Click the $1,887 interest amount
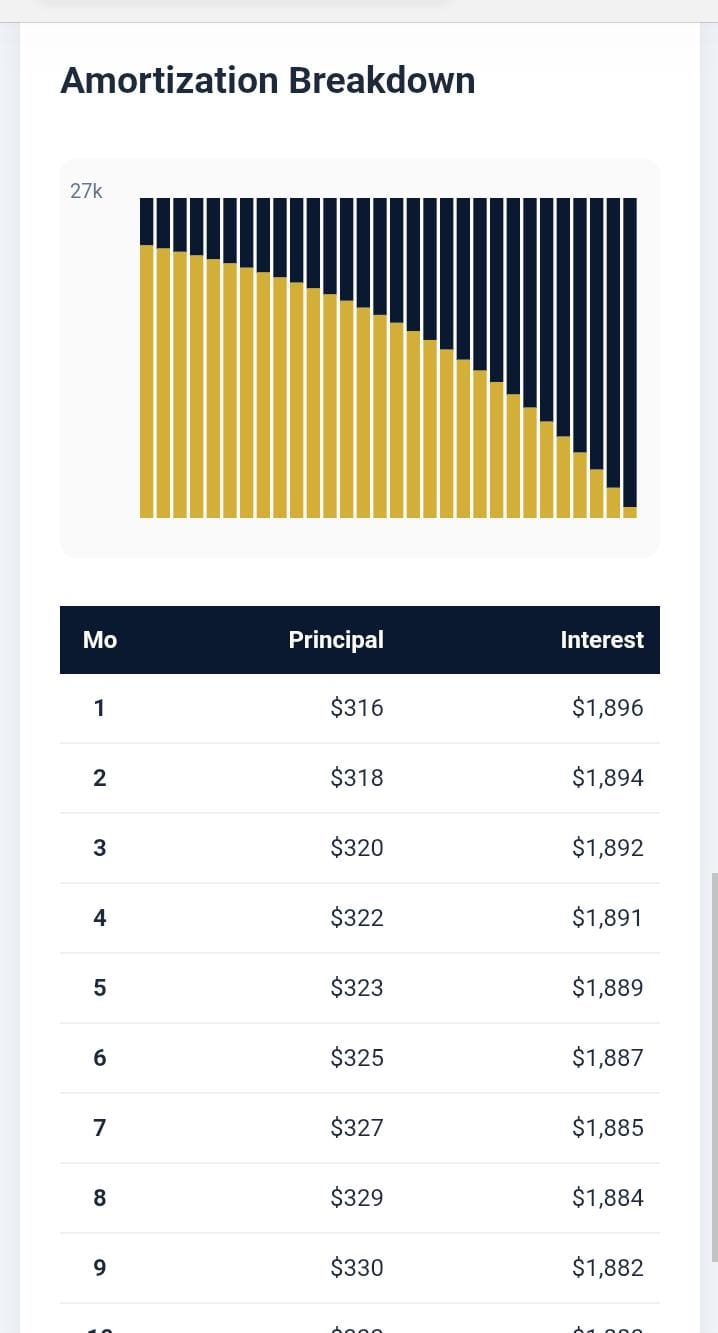718x1333 pixels. tap(608, 1058)
